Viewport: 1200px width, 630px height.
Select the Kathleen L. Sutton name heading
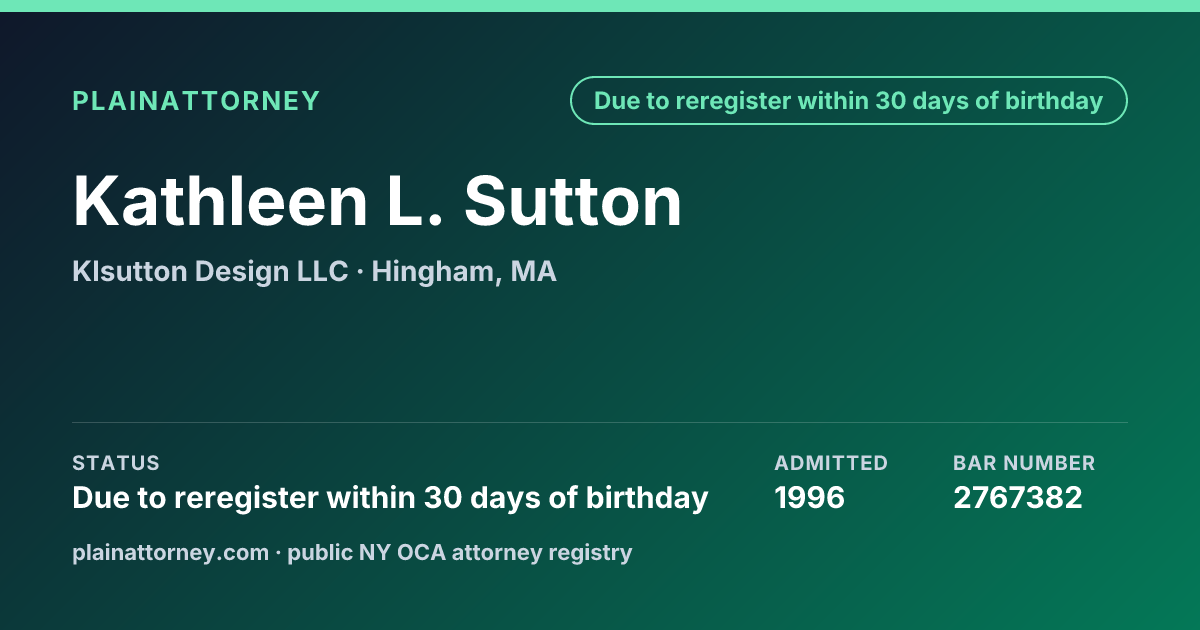[378, 201]
